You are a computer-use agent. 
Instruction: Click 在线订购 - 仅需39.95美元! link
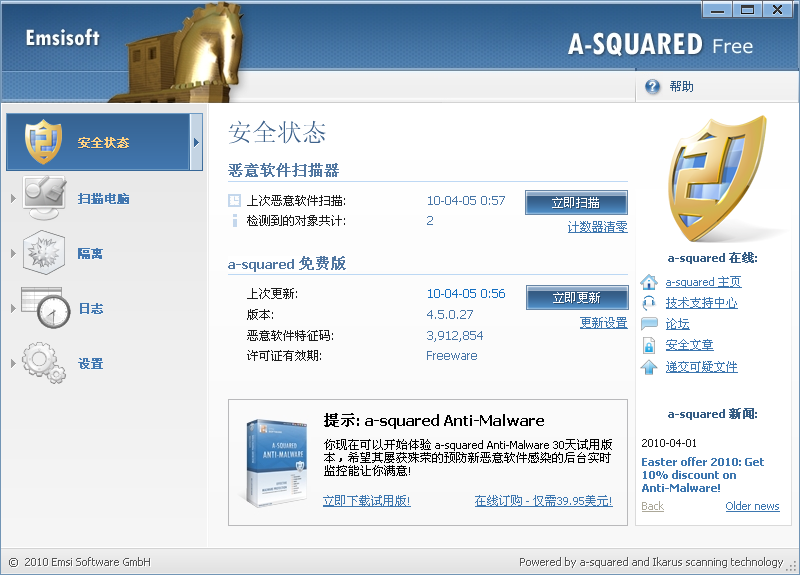543,501
